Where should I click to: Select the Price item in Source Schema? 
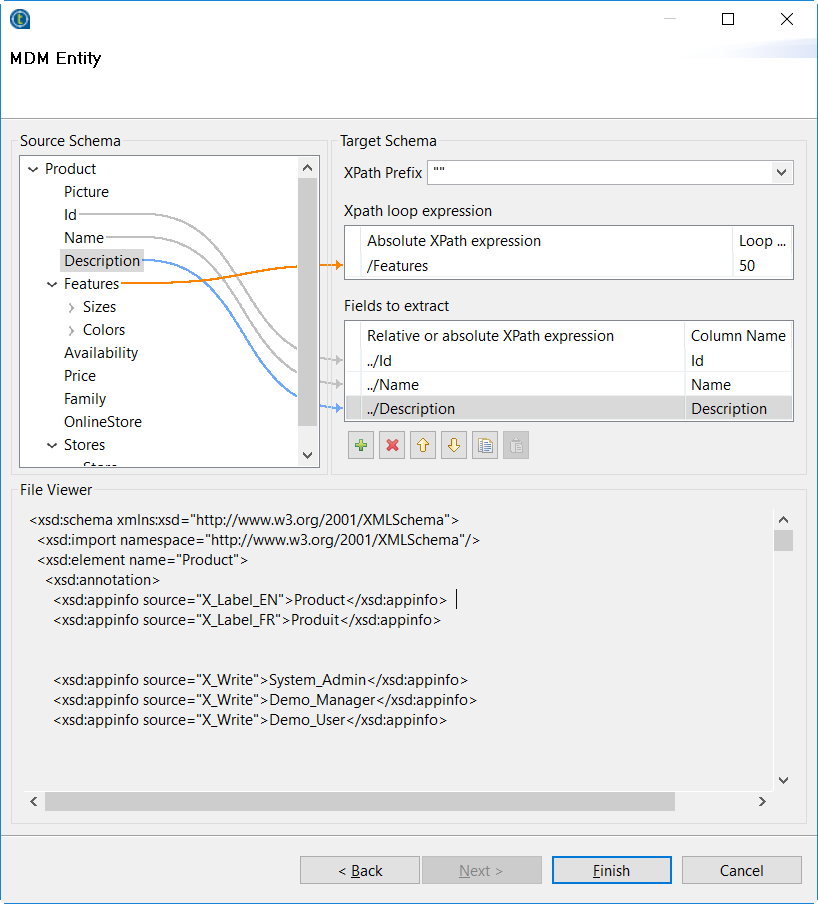click(80, 375)
